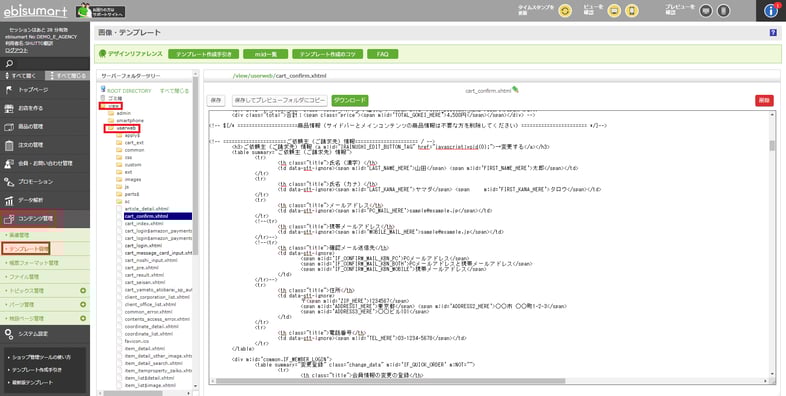Click the green ダウンロード button
This screenshot has height=396, width=786.
point(350,101)
